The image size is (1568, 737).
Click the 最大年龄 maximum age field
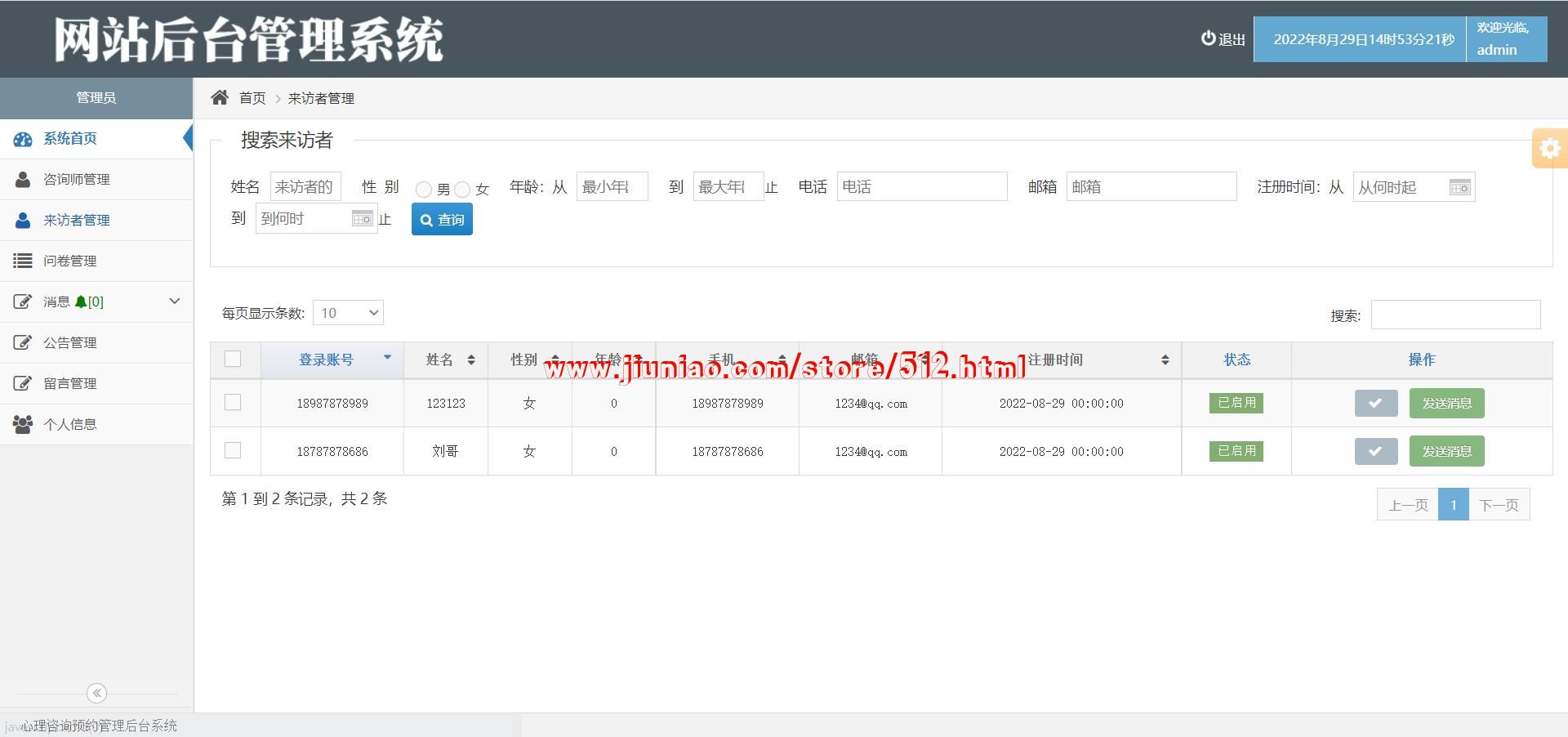click(728, 186)
